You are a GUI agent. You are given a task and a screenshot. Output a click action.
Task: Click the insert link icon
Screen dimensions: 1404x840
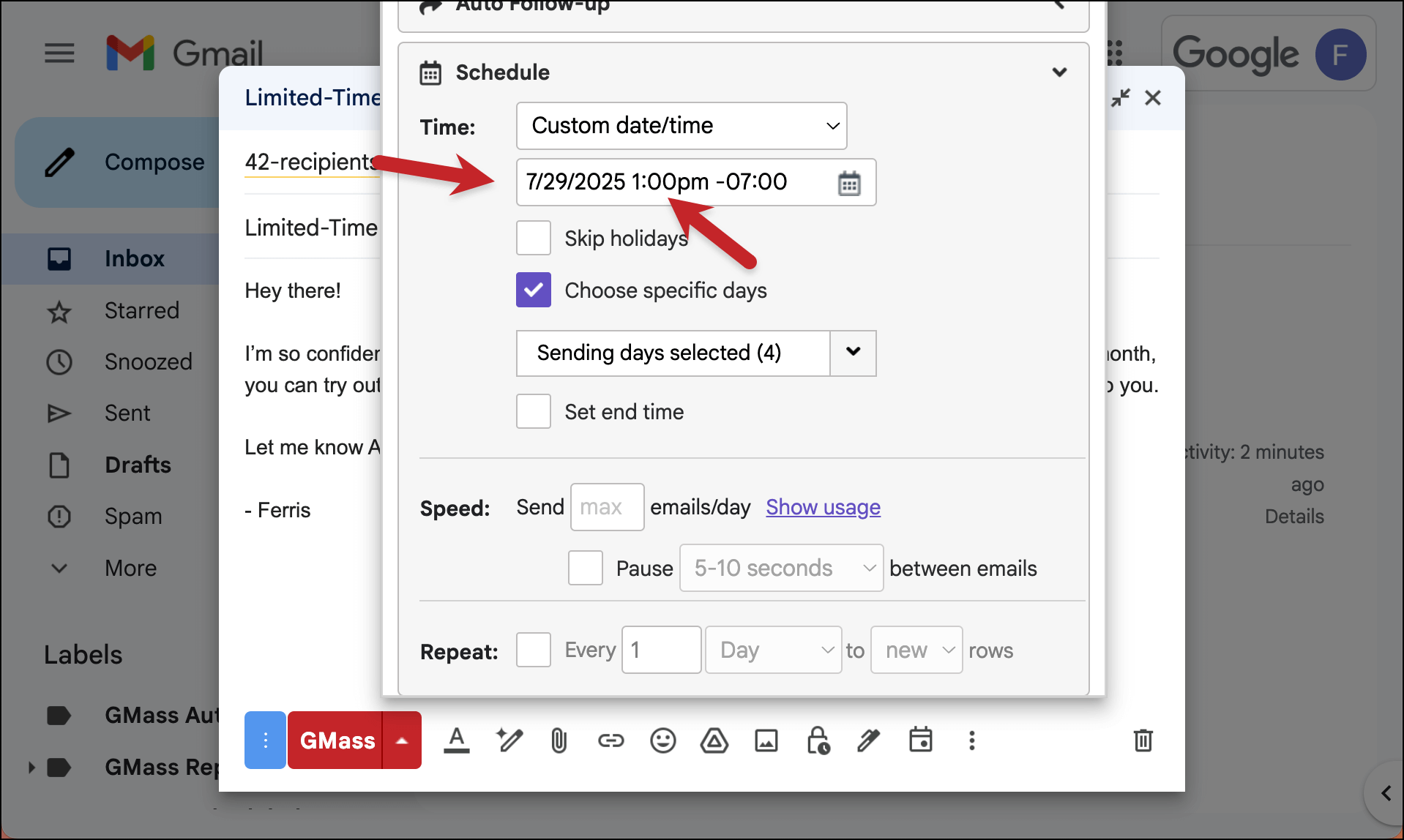pos(610,740)
